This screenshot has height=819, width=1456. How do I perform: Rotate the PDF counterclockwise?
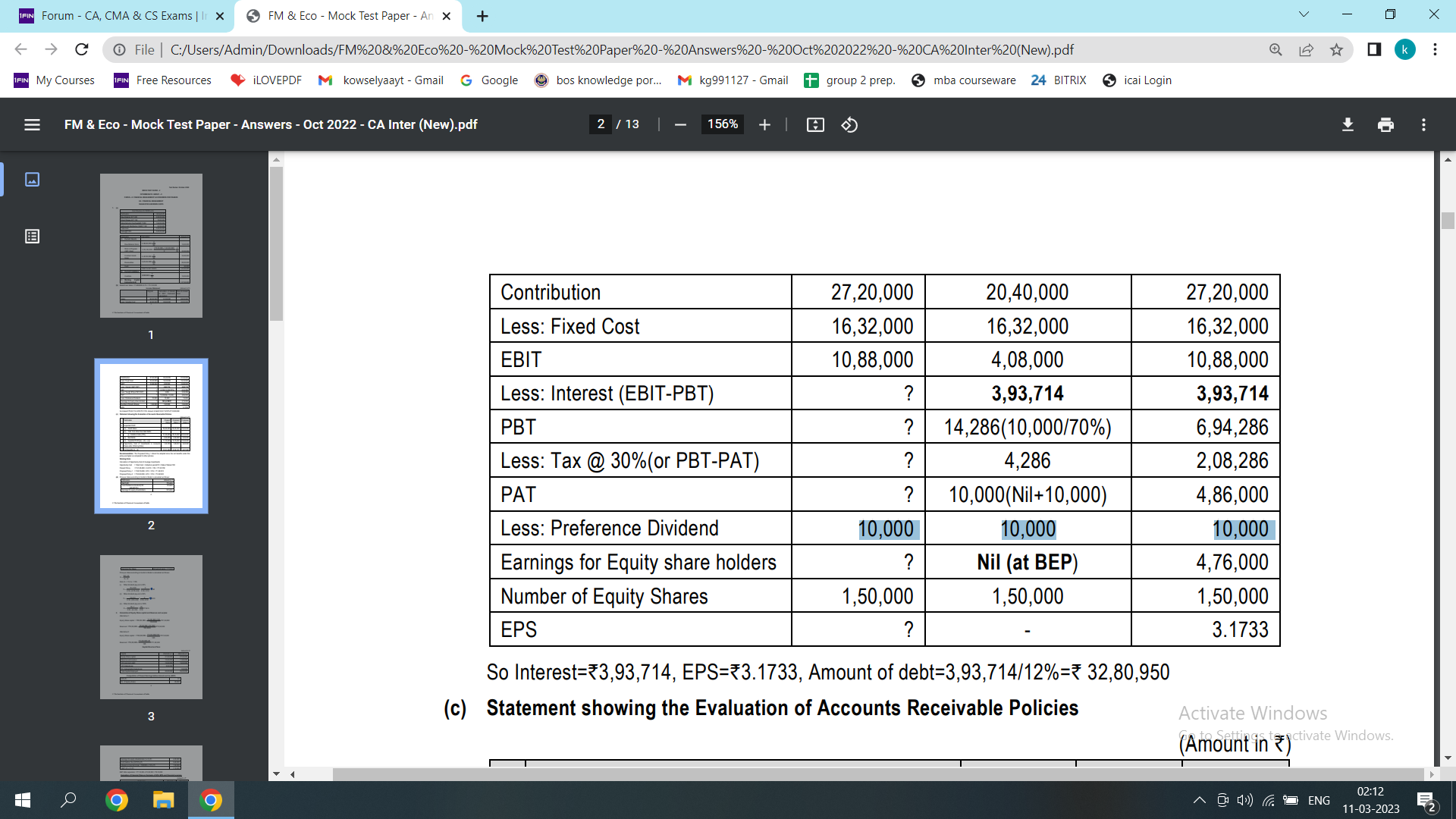(x=849, y=125)
